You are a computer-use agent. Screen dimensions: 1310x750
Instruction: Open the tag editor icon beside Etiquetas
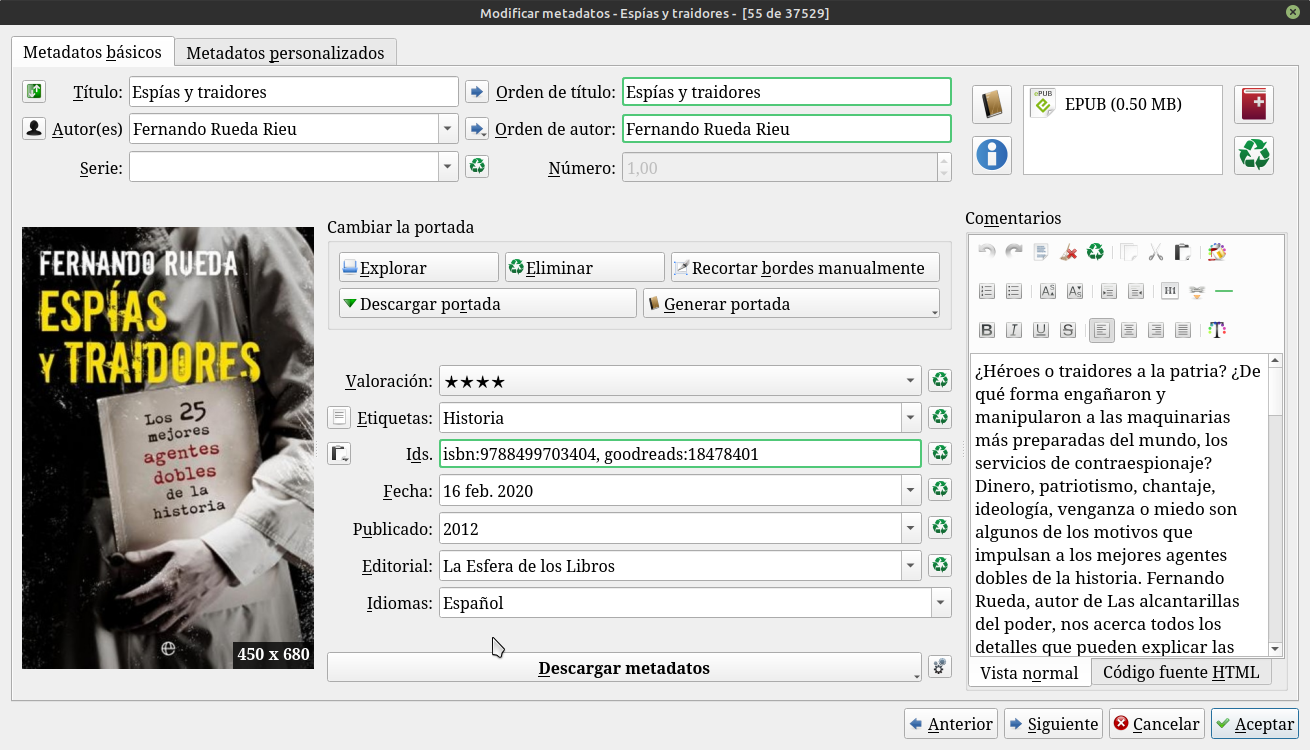[340, 417]
